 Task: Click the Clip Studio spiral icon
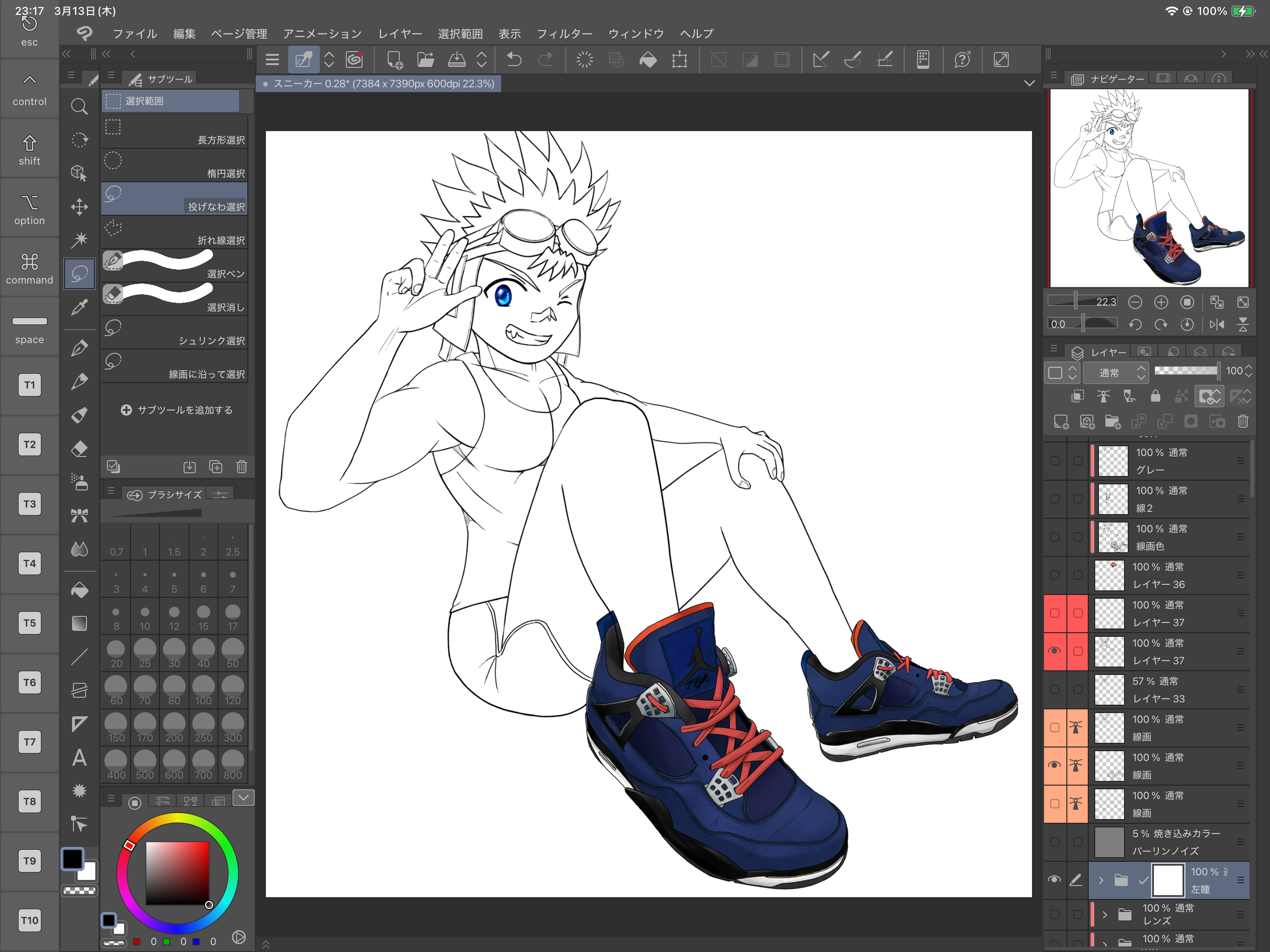click(x=354, y=59)
